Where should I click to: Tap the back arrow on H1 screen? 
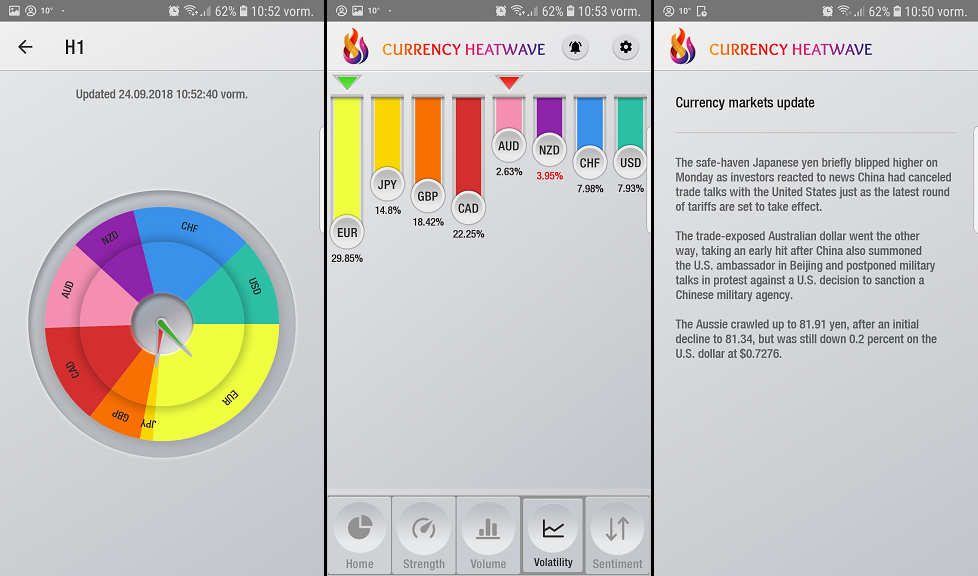click(x=25, y=47)
